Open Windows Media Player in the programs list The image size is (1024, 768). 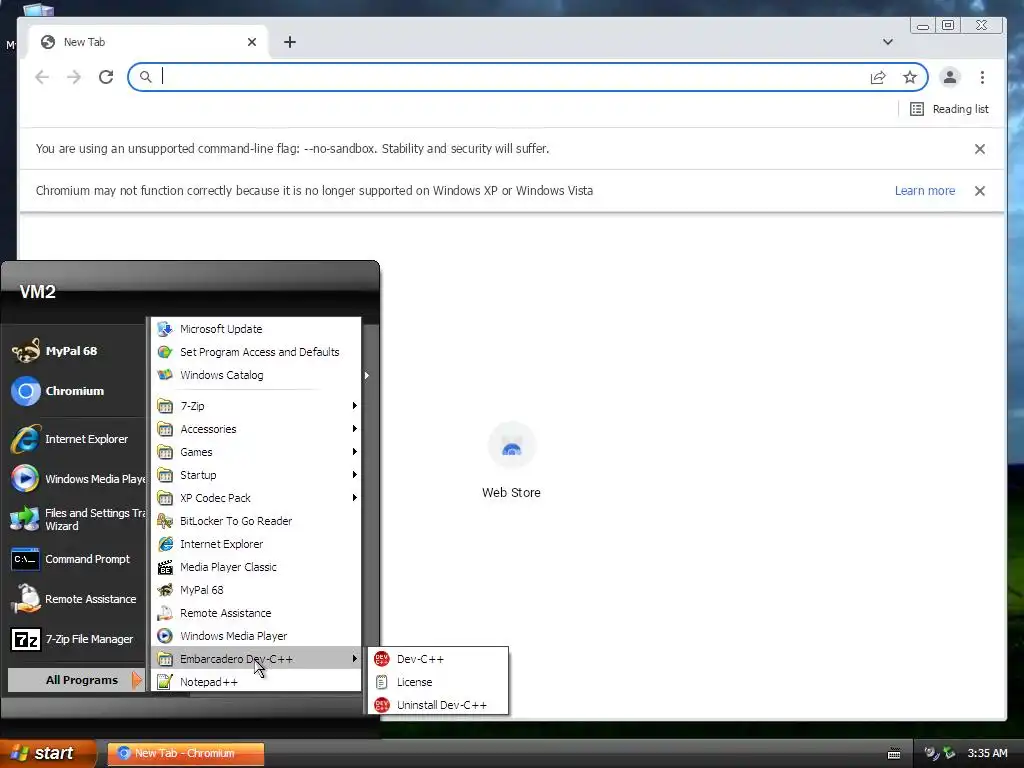[256, 635]
